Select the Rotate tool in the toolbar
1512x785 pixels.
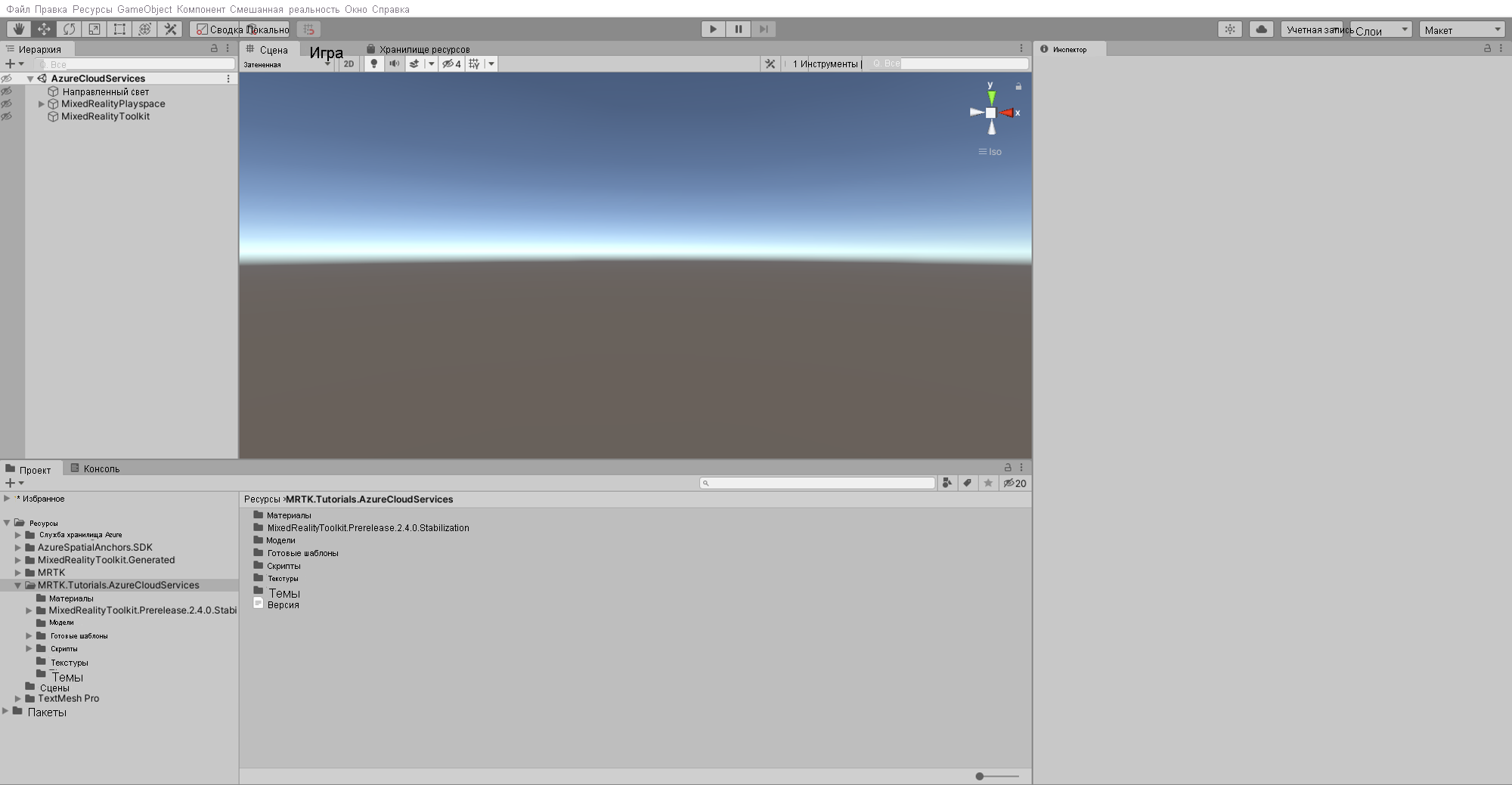tap(69, 29)
